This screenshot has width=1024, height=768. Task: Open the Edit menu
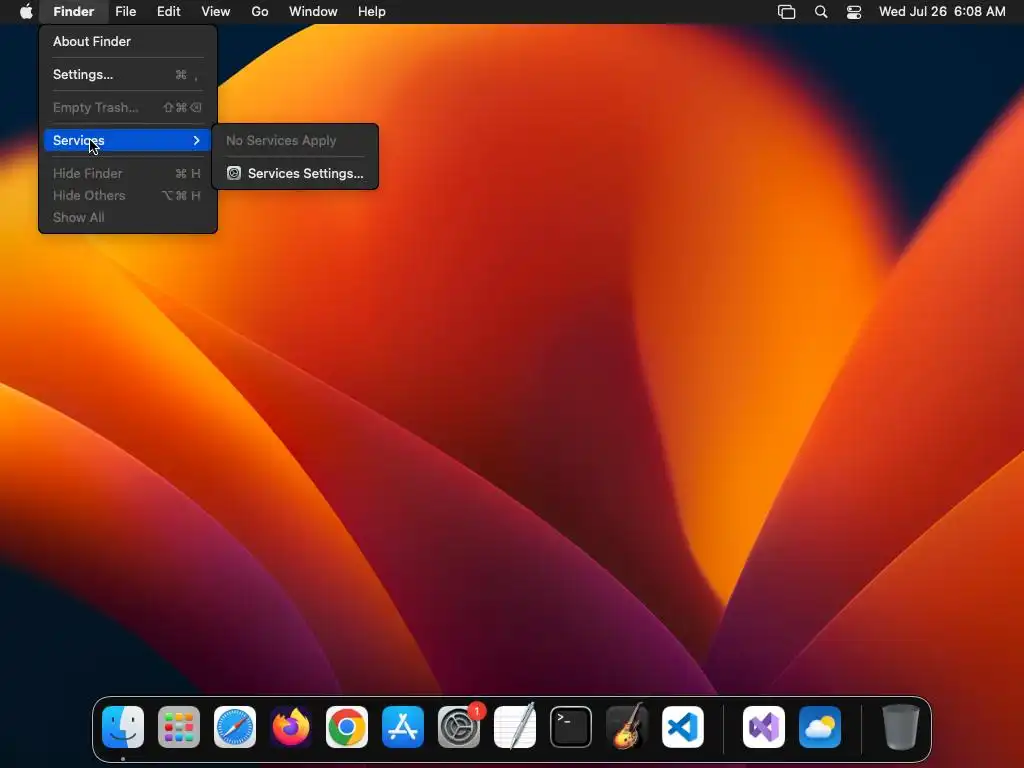(x=168, y=12)
